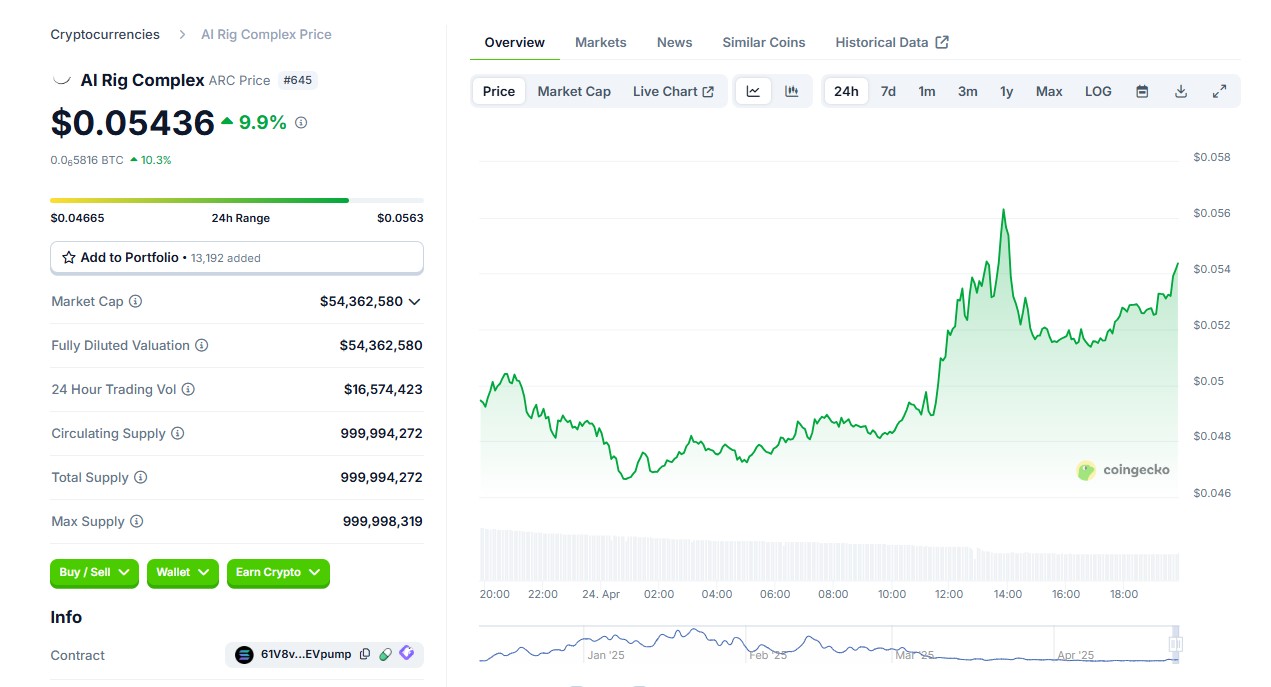Click the 24h Range progress bar
1271x687 pixels.
click(x=237, y=200)
